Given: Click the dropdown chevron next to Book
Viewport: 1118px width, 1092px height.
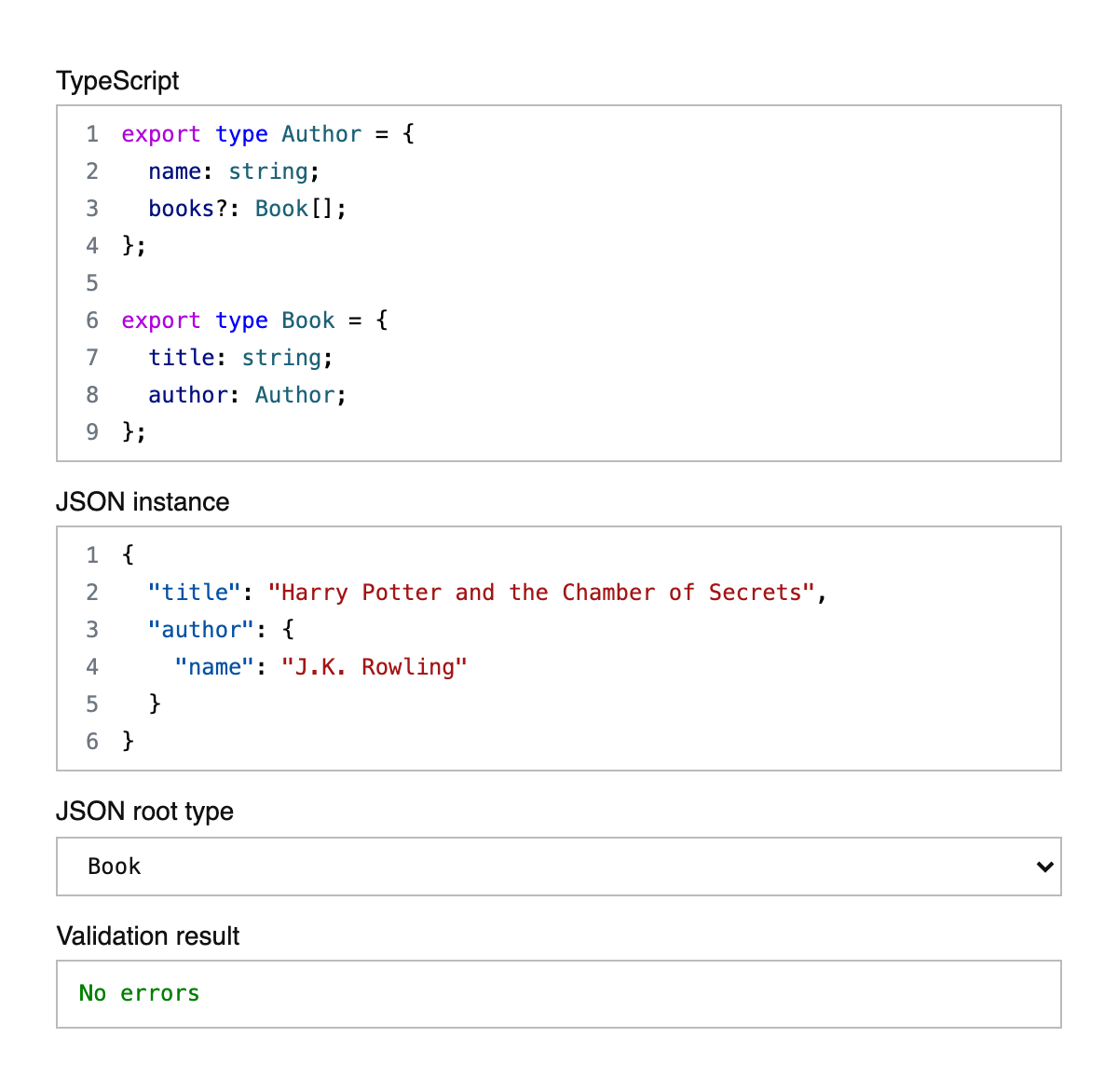Looking at the screenshot, I should click(x=1043, y=867).
